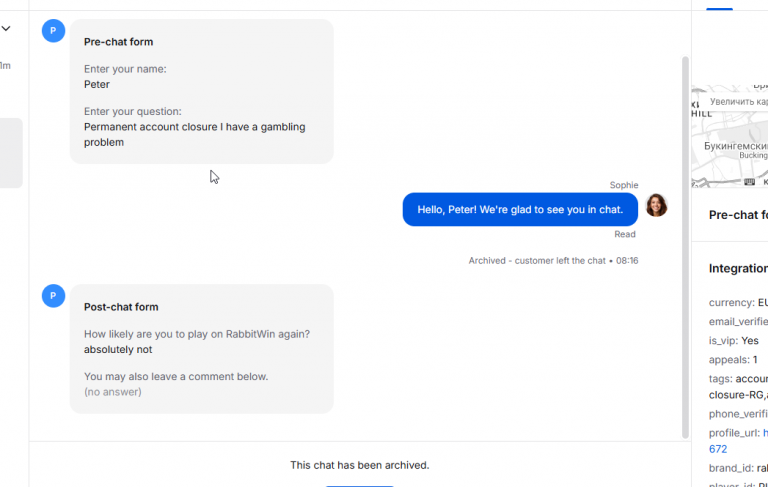Open the profile_url link ending in 672

click(718, 449)
